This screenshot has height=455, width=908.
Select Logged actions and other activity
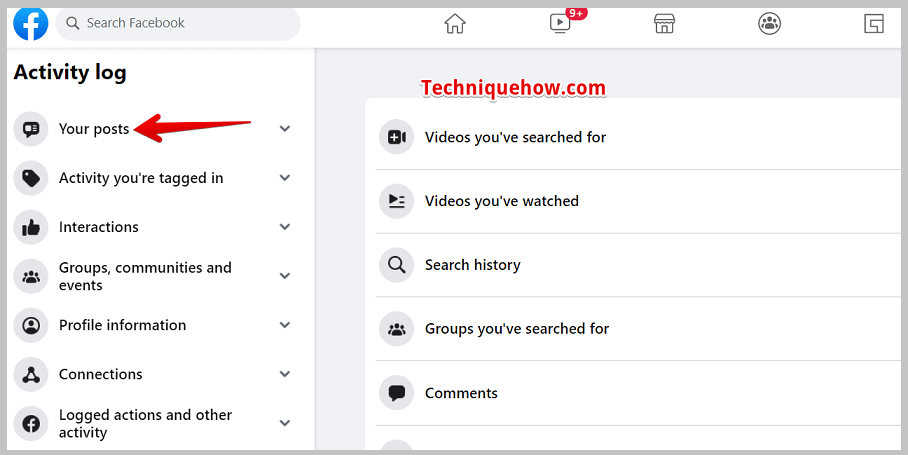145,424
